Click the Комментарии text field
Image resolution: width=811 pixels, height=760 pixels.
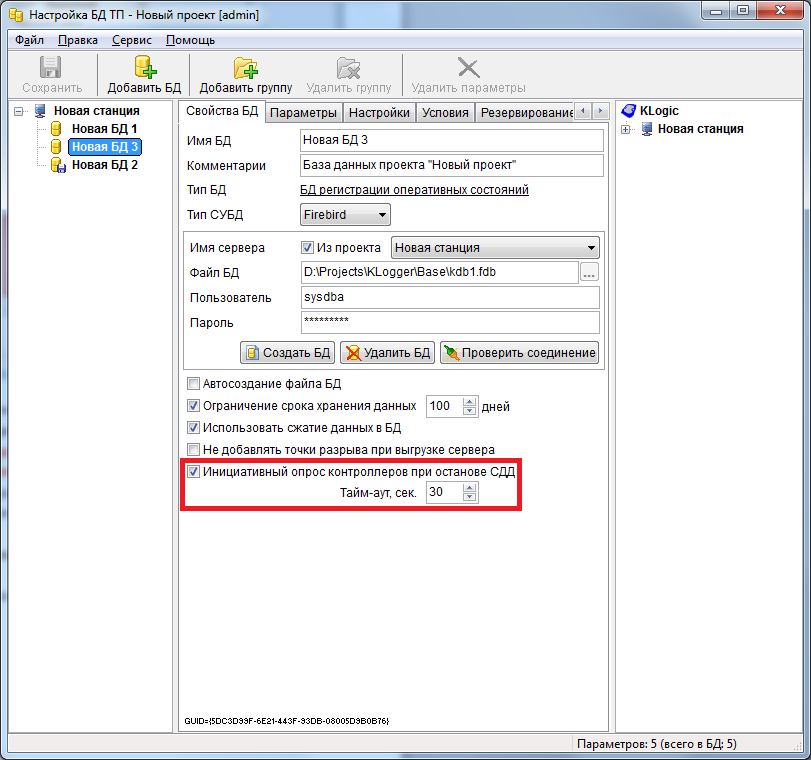[451, 165]
